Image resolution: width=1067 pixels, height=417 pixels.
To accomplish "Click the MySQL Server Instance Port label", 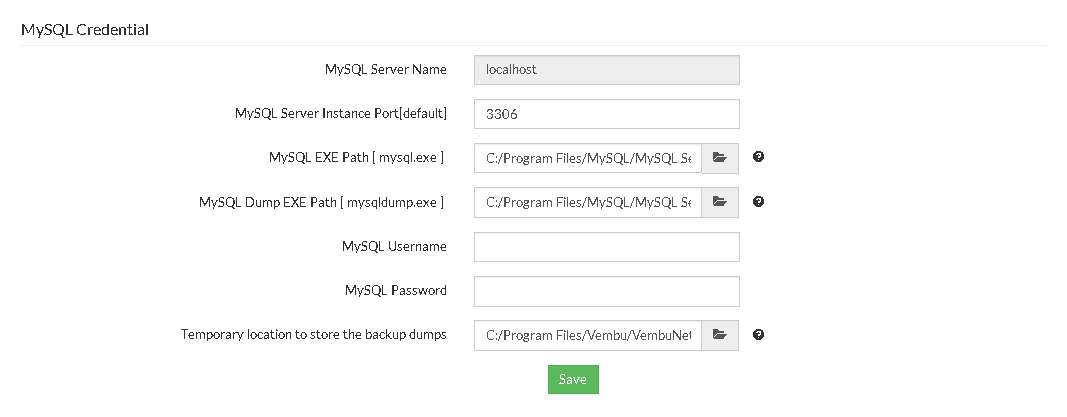I will point(341,114).
